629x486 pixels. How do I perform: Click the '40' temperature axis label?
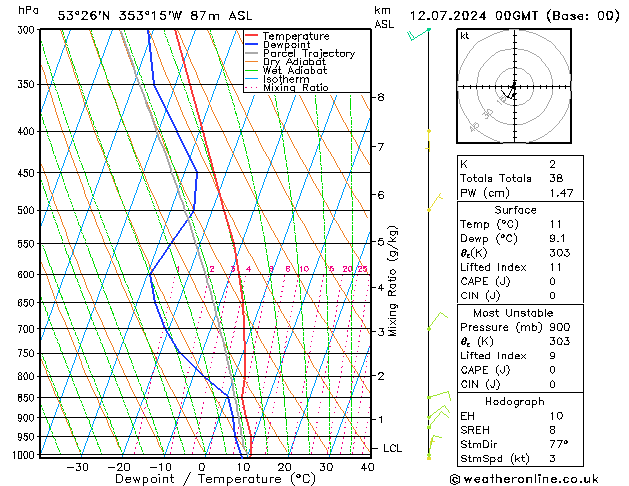367,468
